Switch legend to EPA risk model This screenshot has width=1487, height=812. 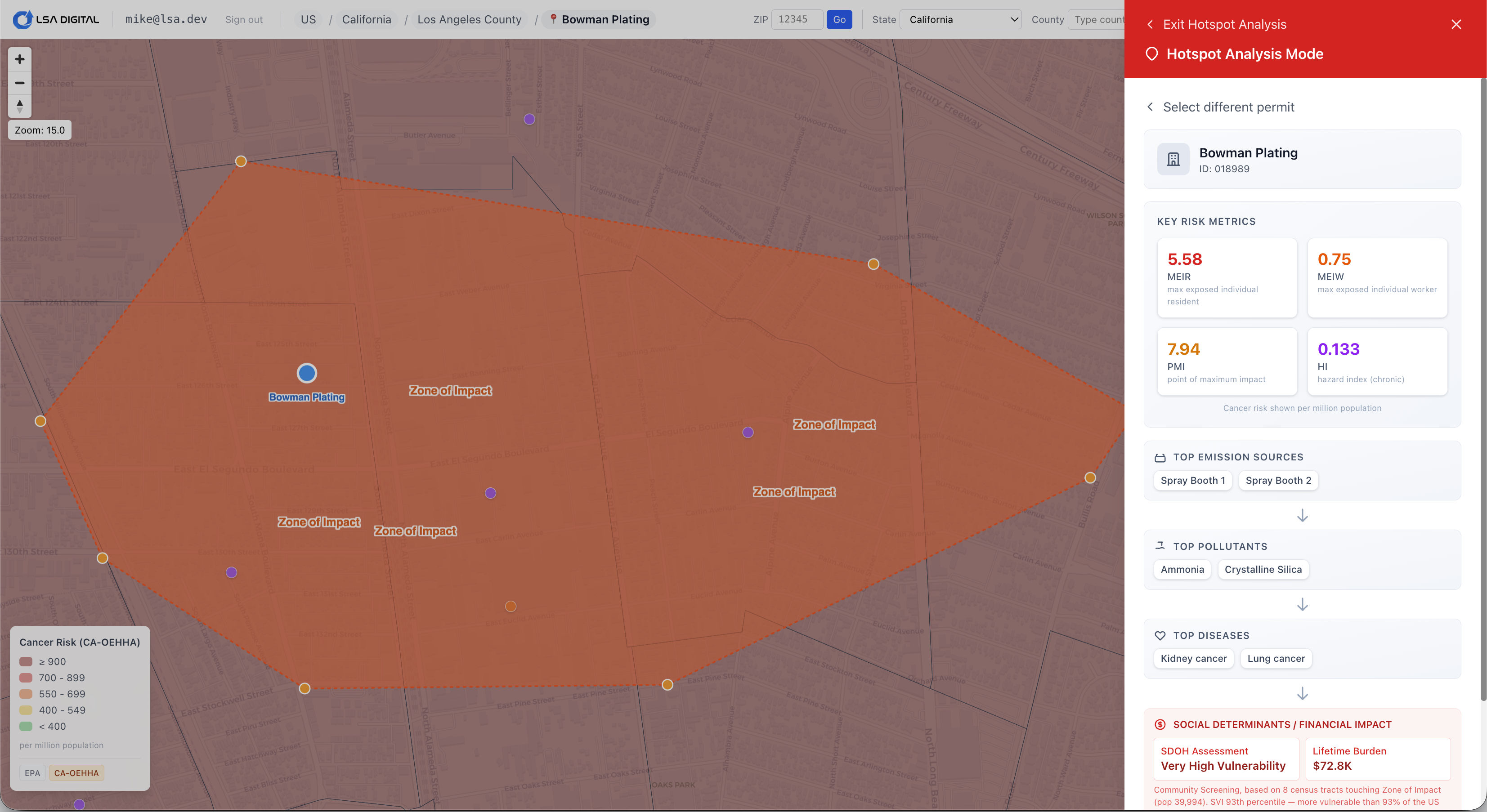[32, 773]
